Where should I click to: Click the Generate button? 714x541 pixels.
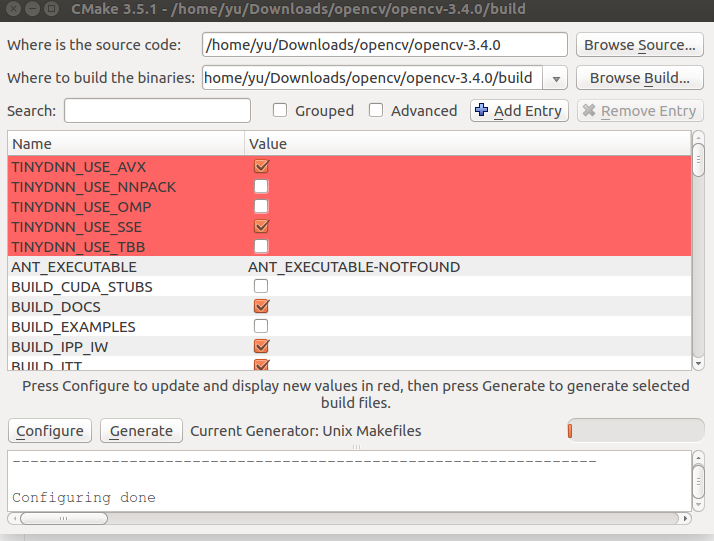click(141, 431)
